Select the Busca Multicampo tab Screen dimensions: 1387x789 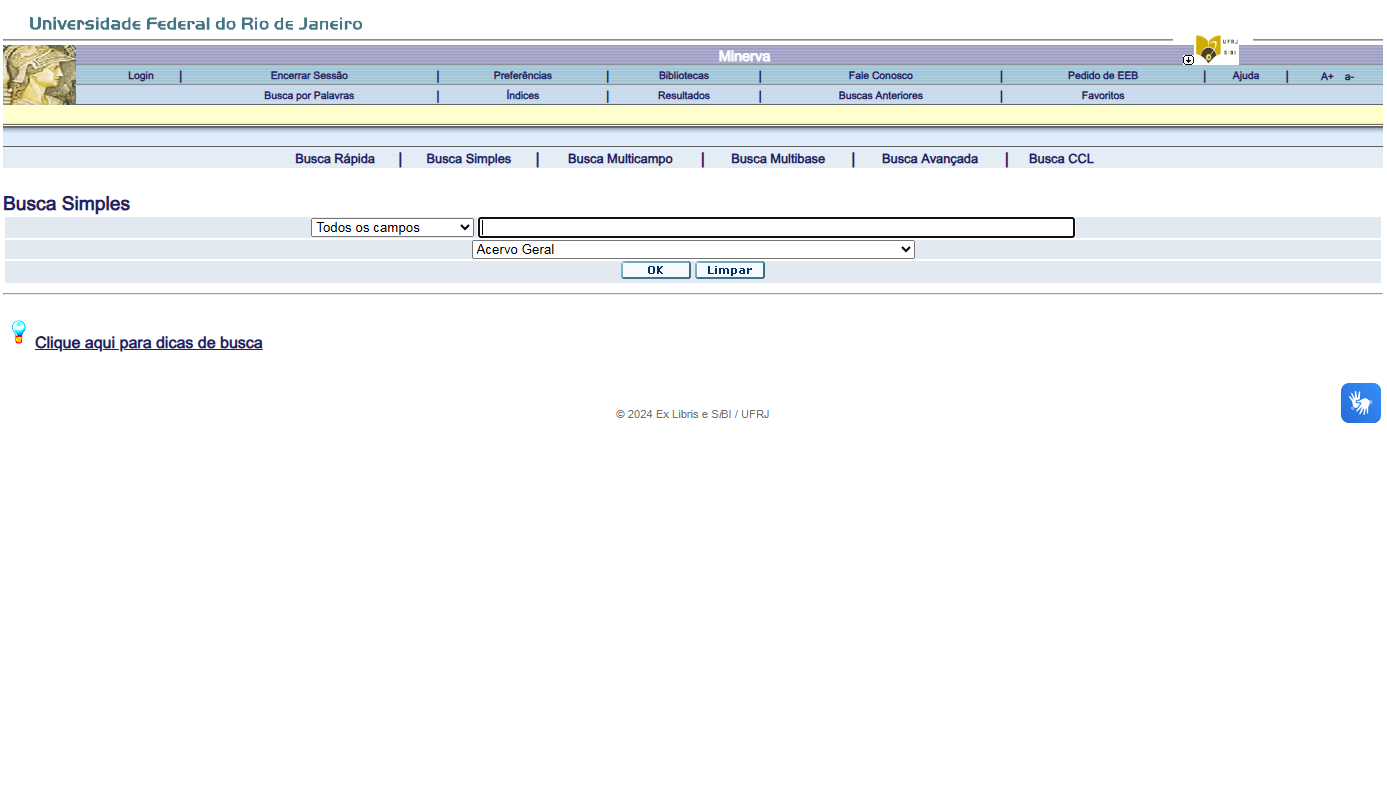click(x=620, y=159)
